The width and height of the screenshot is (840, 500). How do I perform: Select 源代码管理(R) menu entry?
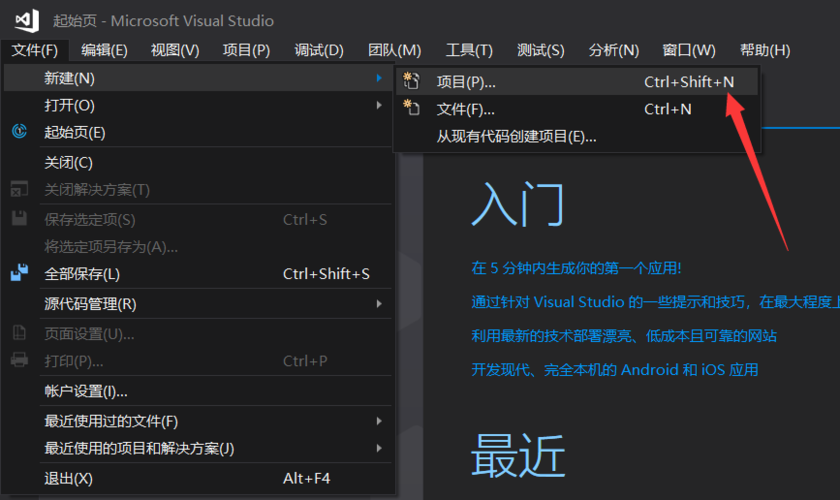[198, 304]
